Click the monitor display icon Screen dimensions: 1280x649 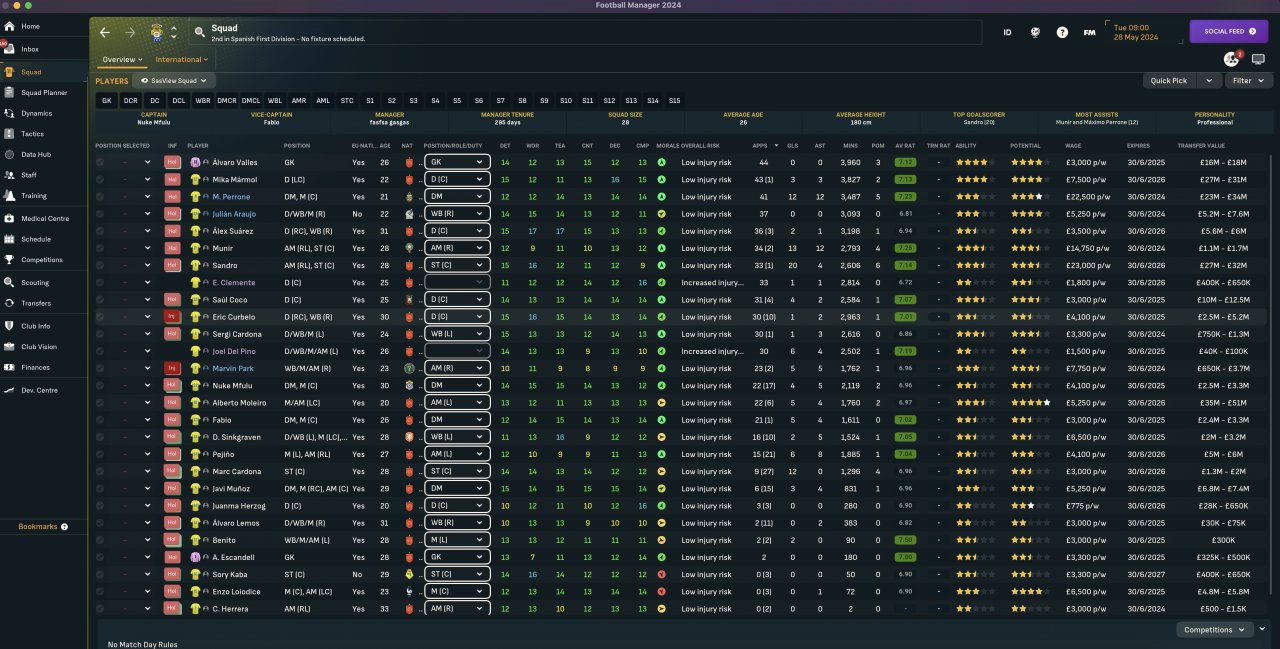click(x=1258, y=60)
